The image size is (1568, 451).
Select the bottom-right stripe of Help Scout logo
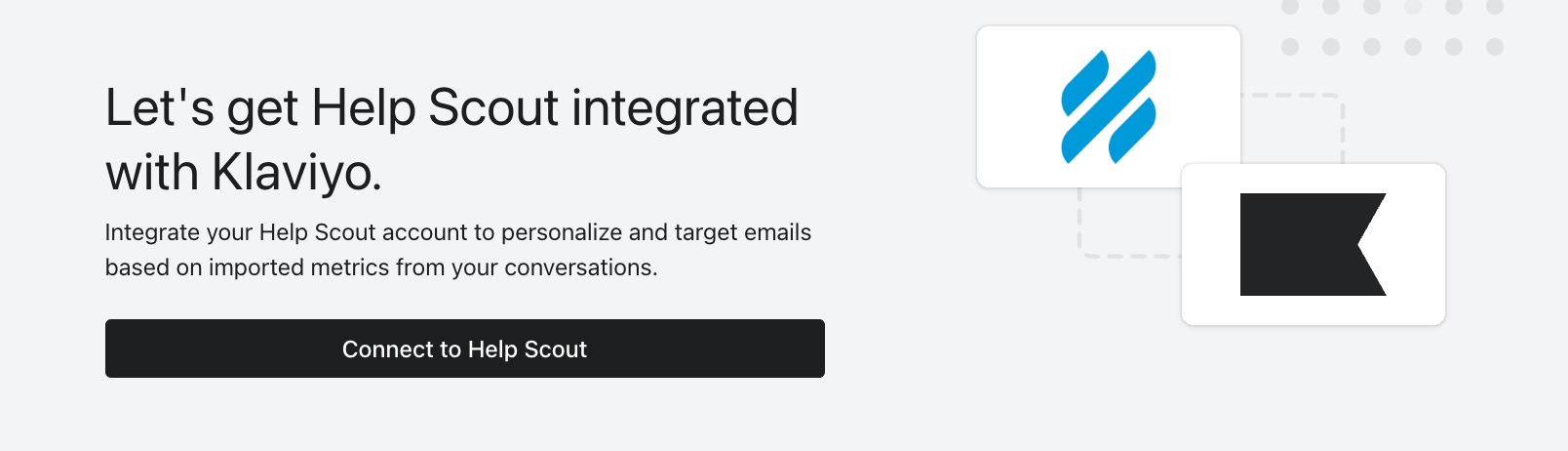(1133, 131)
